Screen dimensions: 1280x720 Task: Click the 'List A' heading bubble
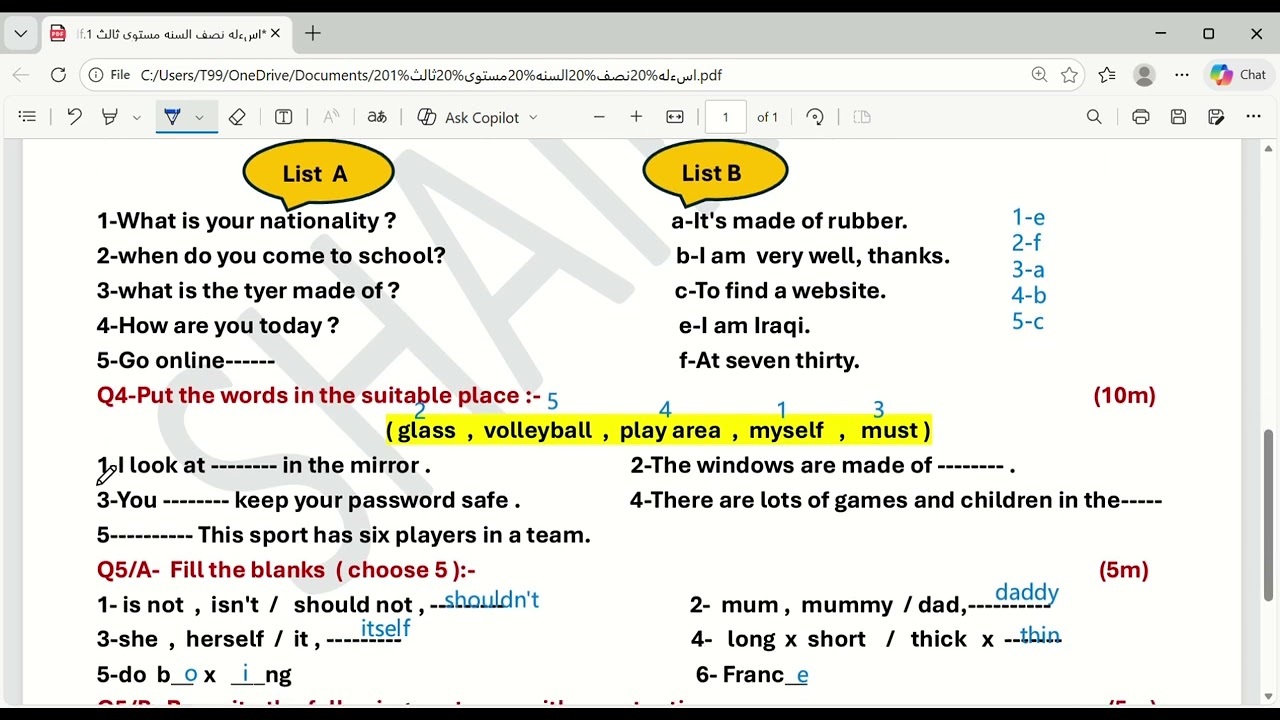[318, 173]
